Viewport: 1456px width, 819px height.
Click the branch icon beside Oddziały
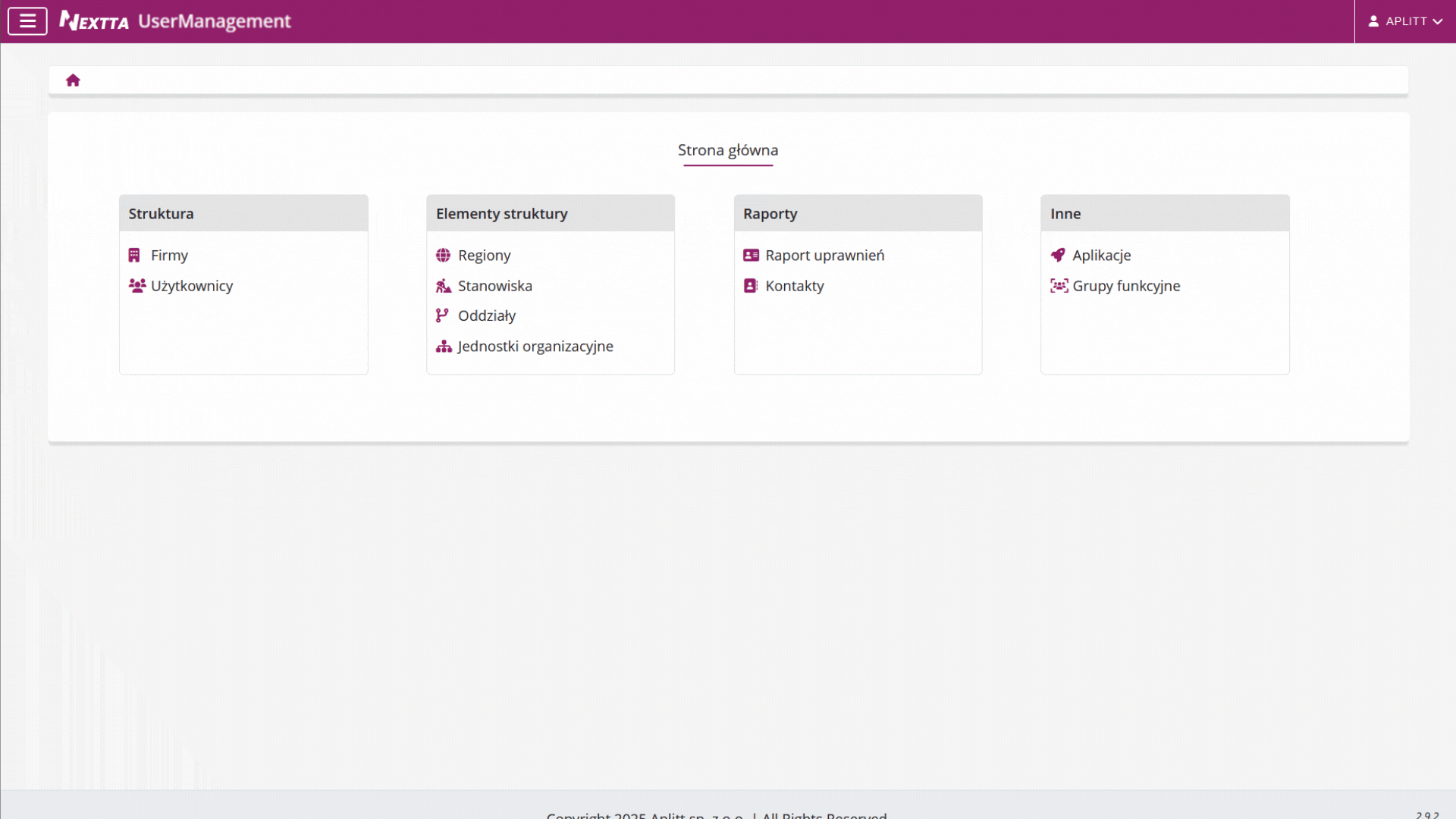[442, 315]
